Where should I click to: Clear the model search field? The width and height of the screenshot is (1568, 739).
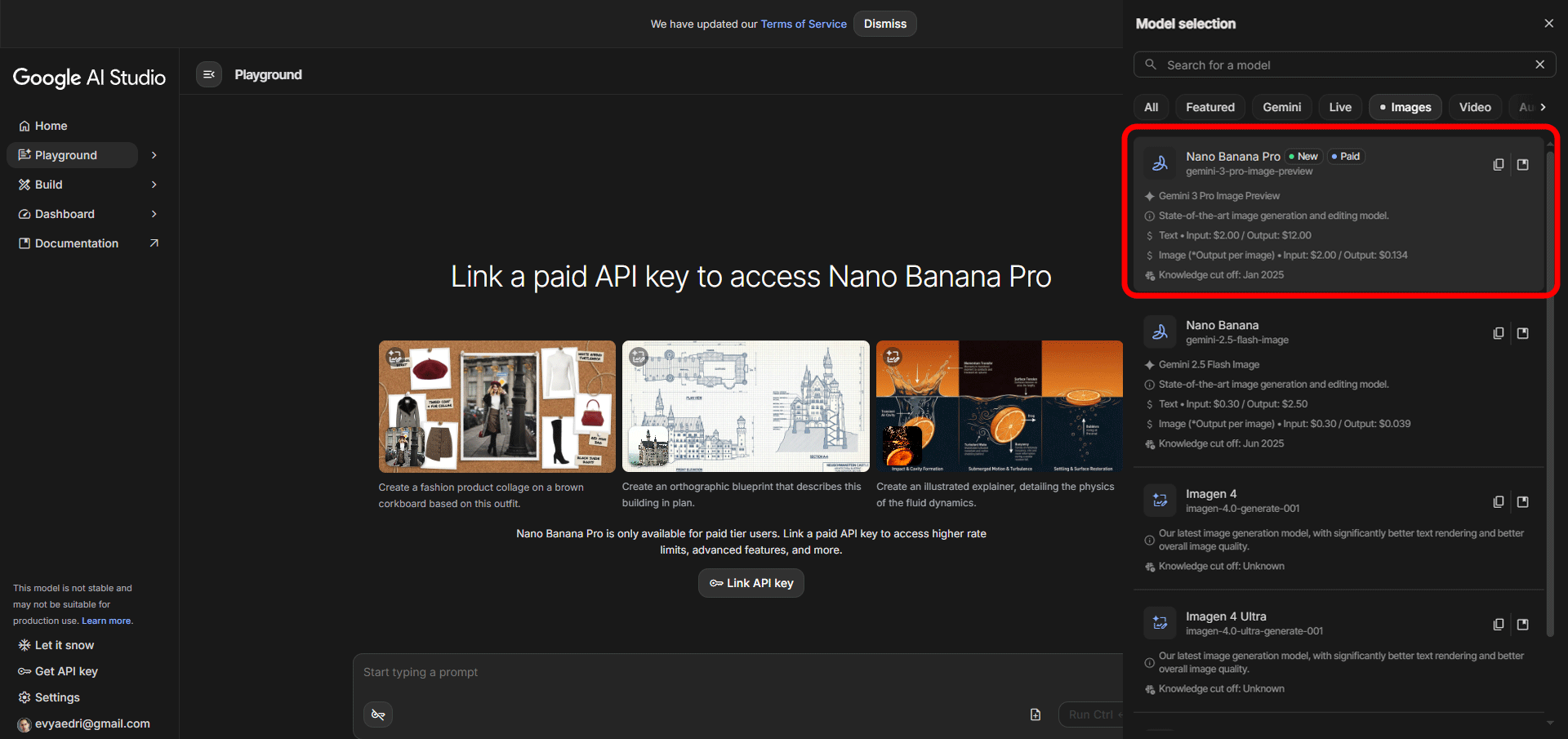pos(1539,65)
